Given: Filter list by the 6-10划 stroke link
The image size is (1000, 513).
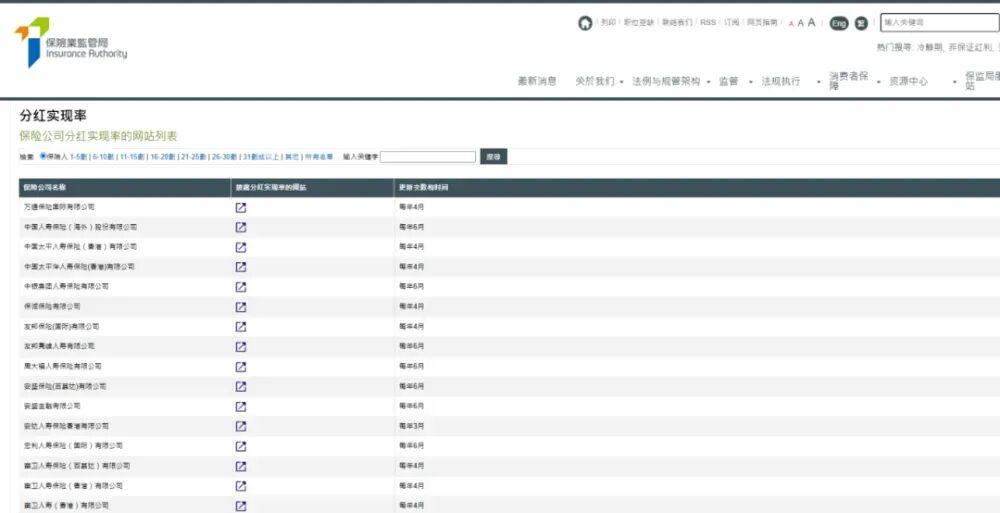Looking at the screenshot, I should point(103,157).
